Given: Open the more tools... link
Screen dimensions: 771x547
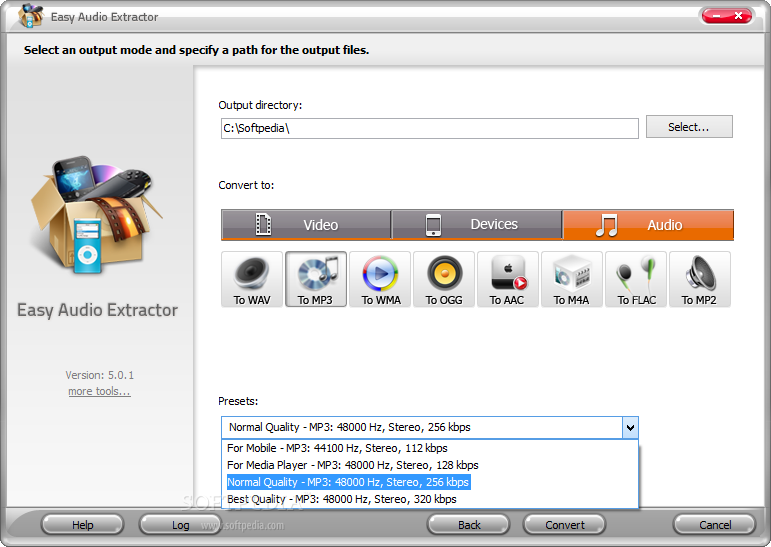Looking at the screenshot, I should click(99, 391).
